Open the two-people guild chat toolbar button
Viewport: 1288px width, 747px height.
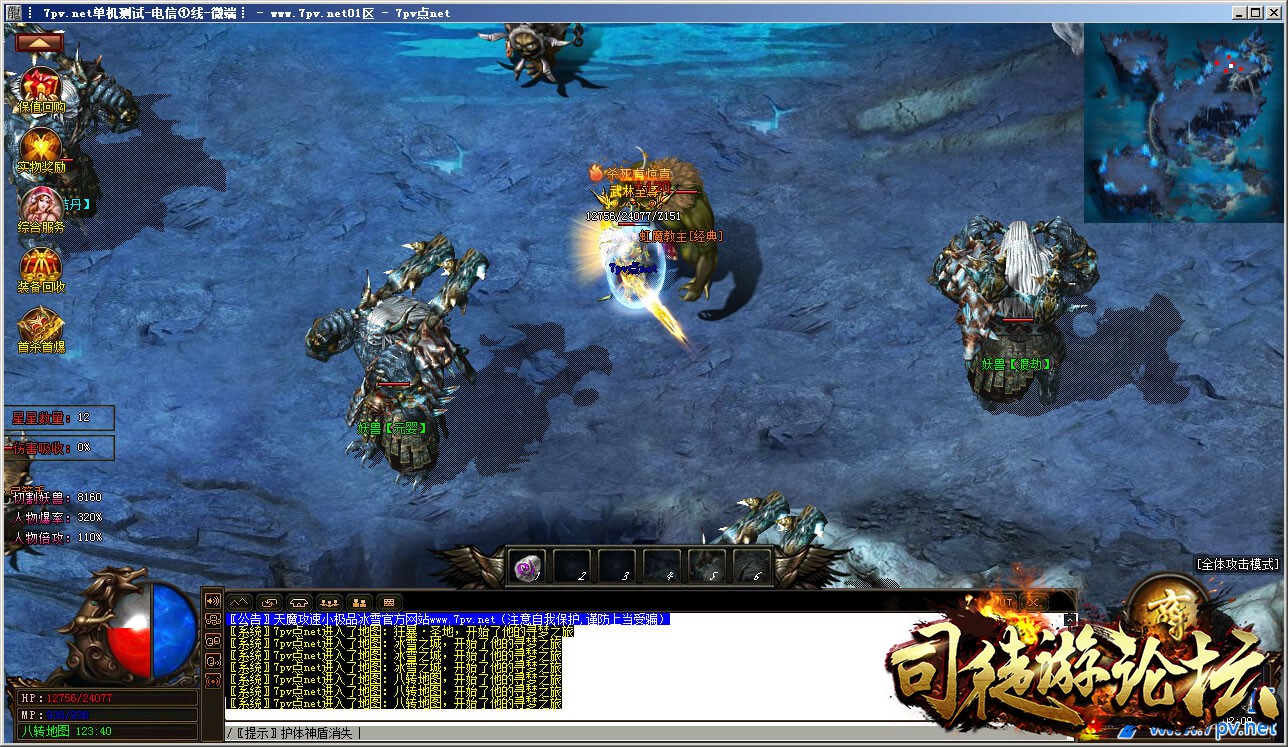click(359, 602)
